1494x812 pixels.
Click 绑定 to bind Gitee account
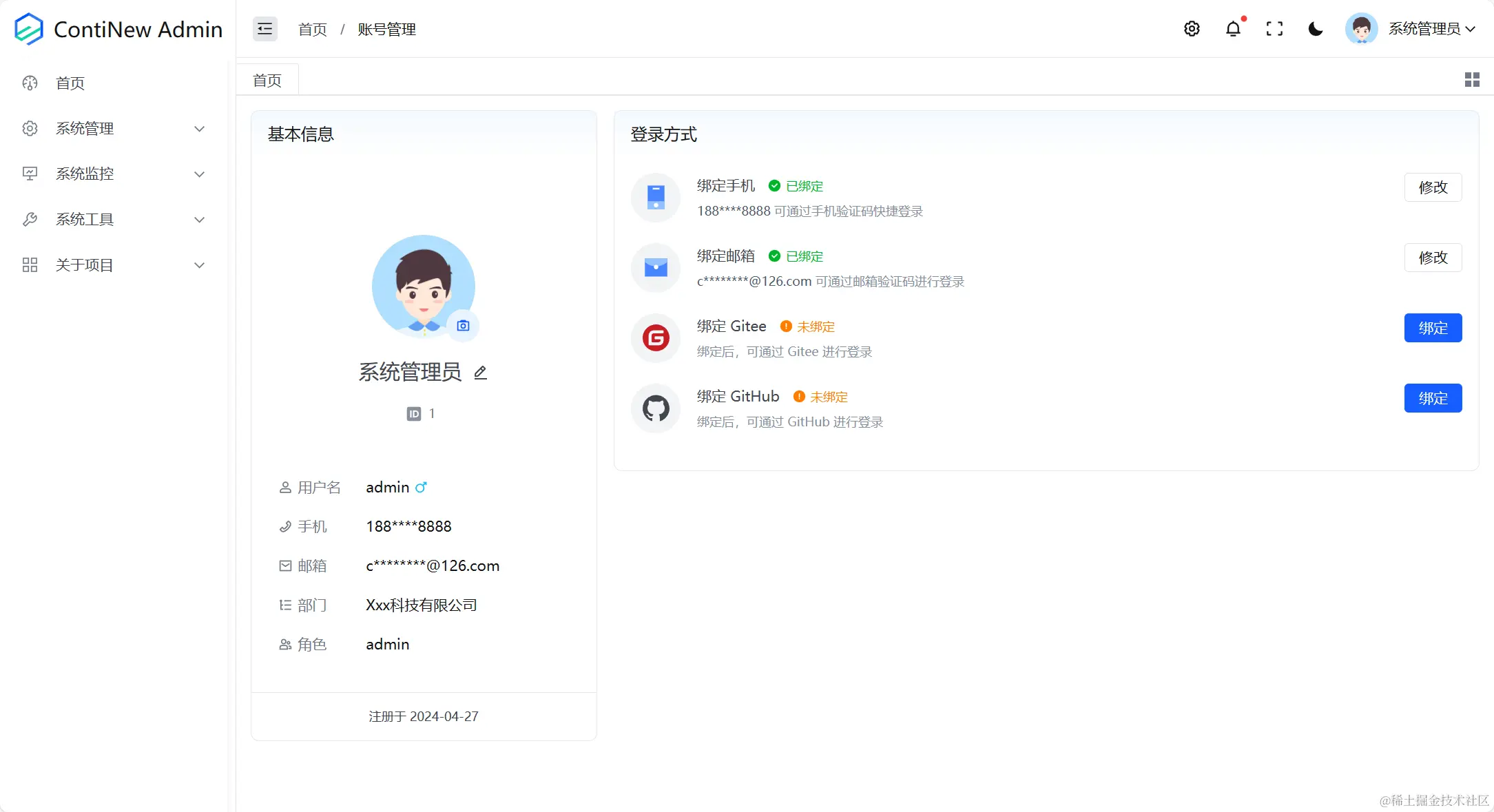point(1433,328)
